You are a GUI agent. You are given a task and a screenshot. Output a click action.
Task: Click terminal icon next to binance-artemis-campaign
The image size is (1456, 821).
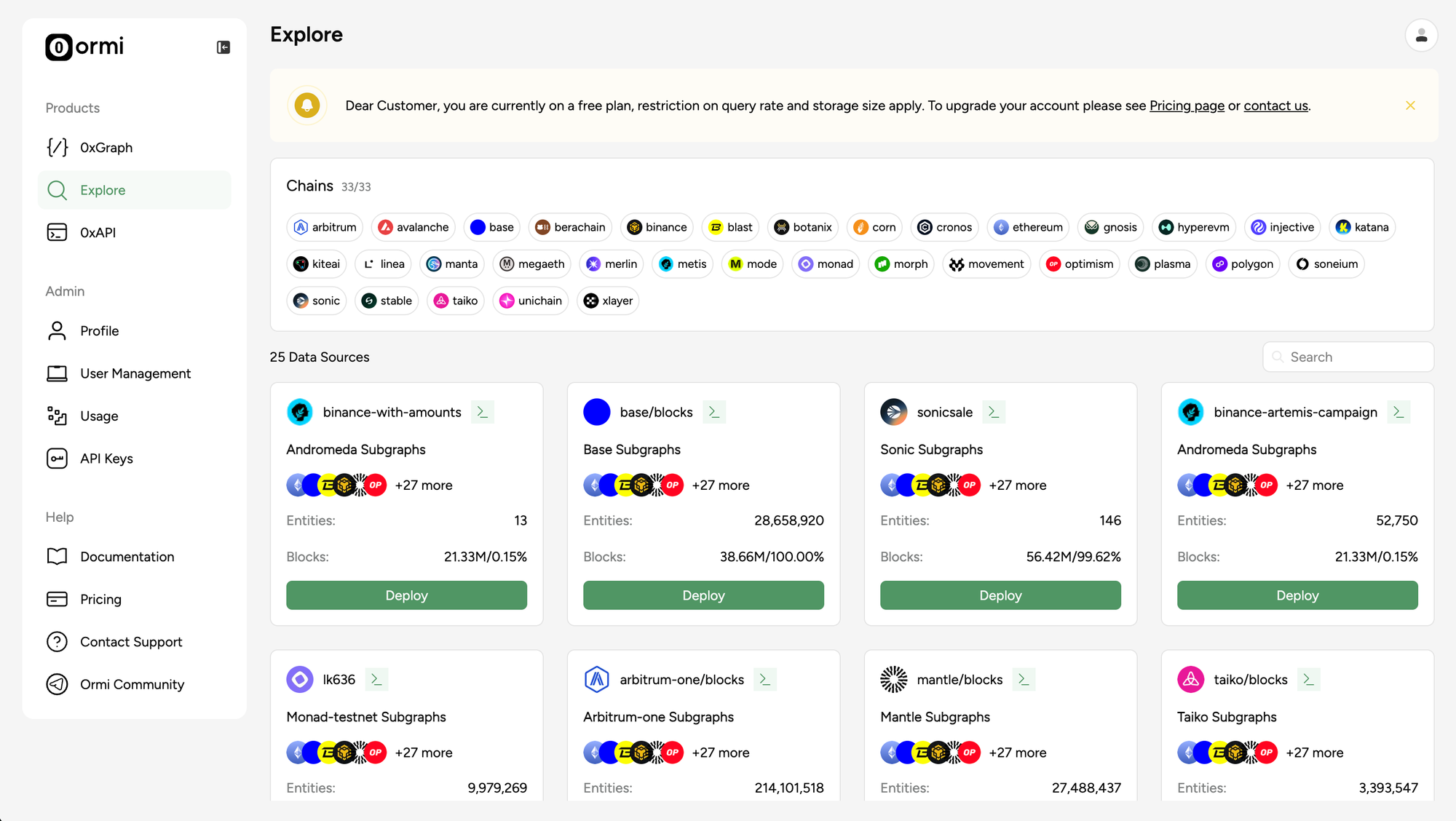1398,412
